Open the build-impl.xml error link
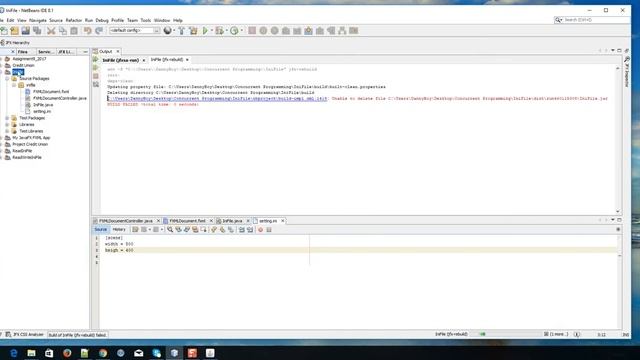640x360 pixels. [217, 98]
